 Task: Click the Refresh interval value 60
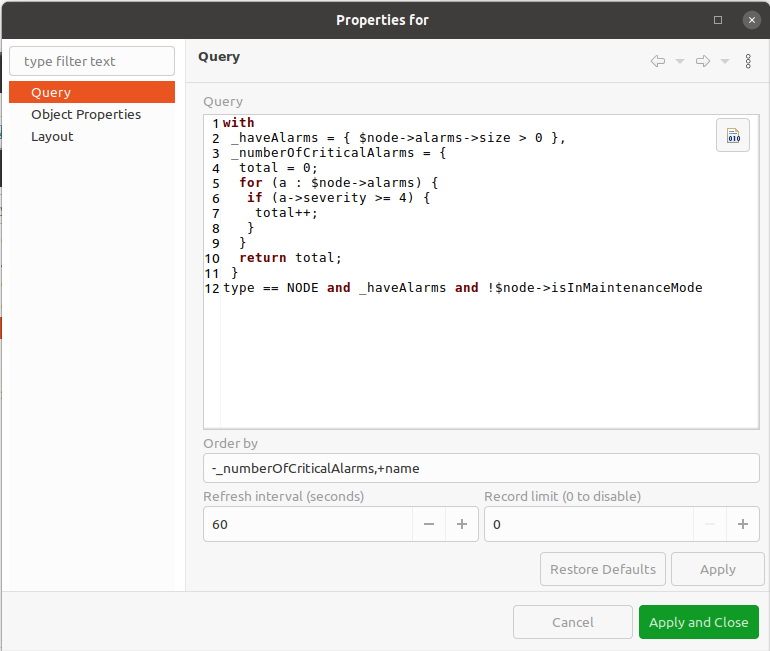point(308,524)
